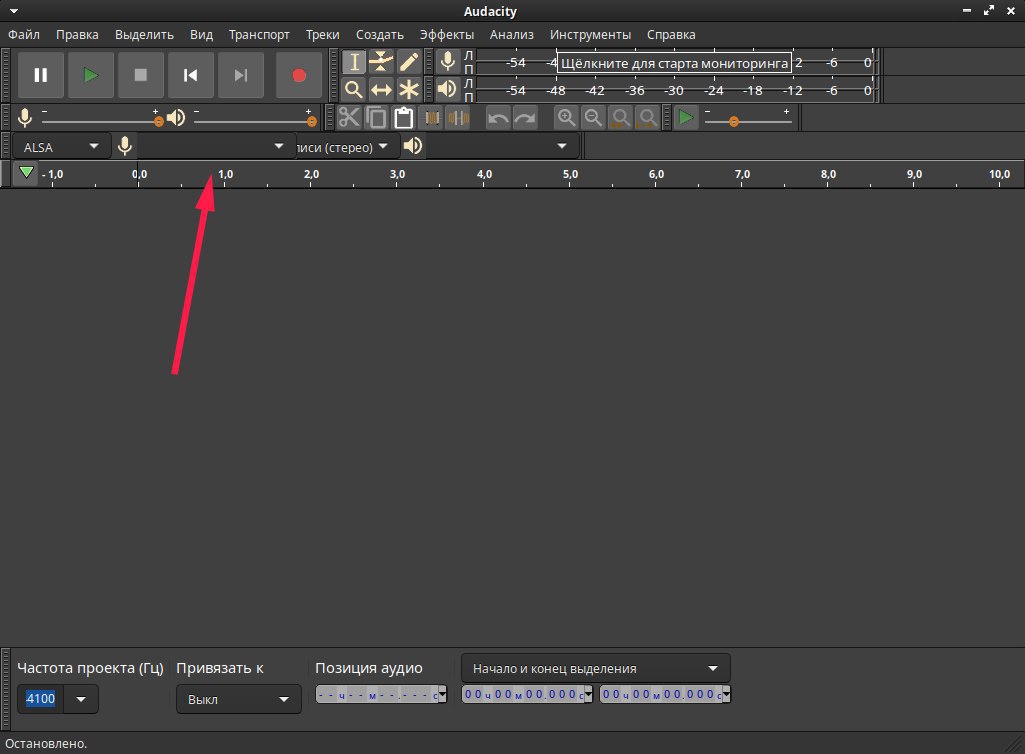Open the Треки menu
This screenshot has width=1025, height=754.
pyautogui.click(x=322, y=35)
